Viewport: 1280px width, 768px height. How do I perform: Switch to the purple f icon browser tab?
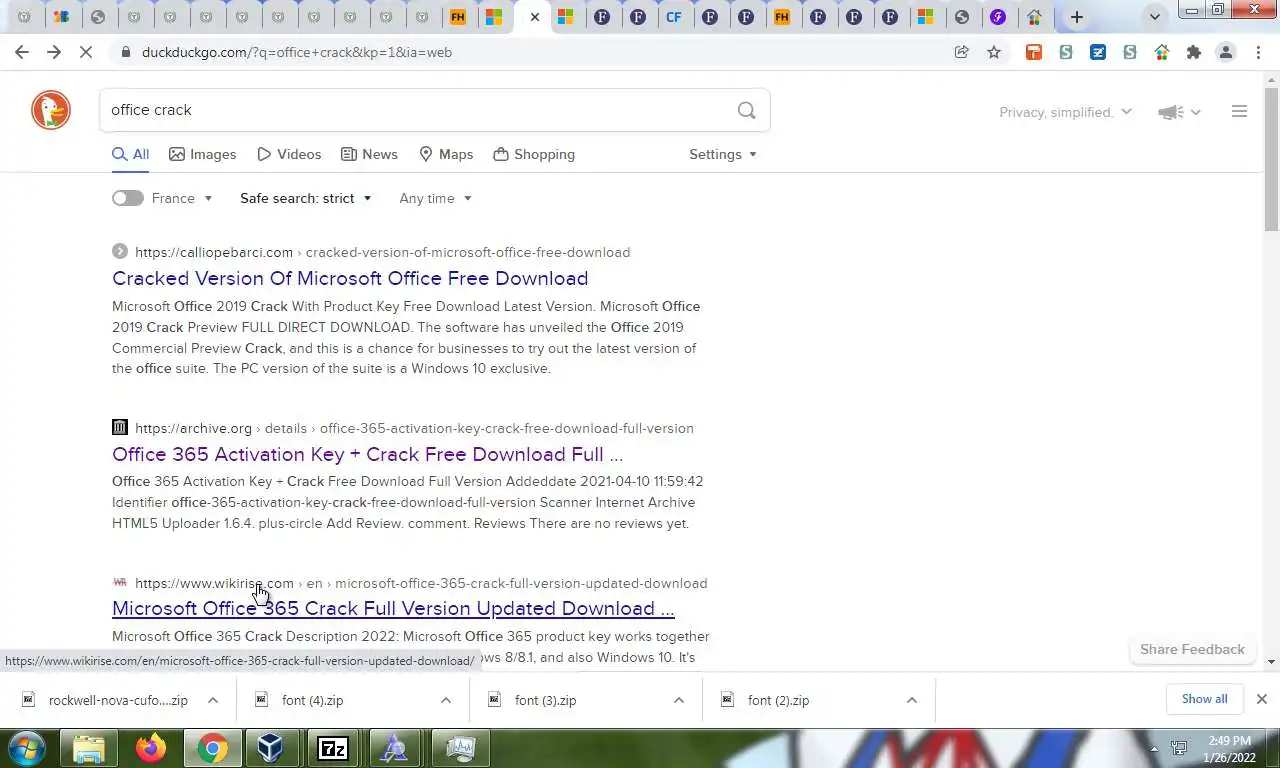998,17
